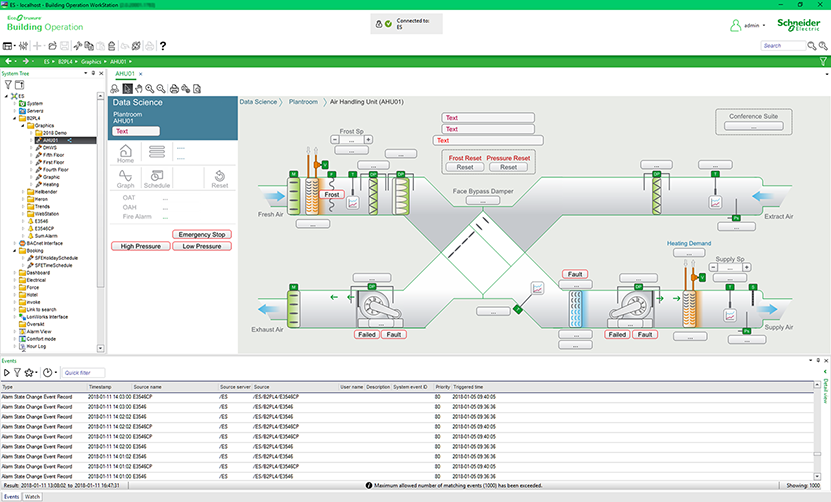Click the Help question mark icon

pos(163,46)
